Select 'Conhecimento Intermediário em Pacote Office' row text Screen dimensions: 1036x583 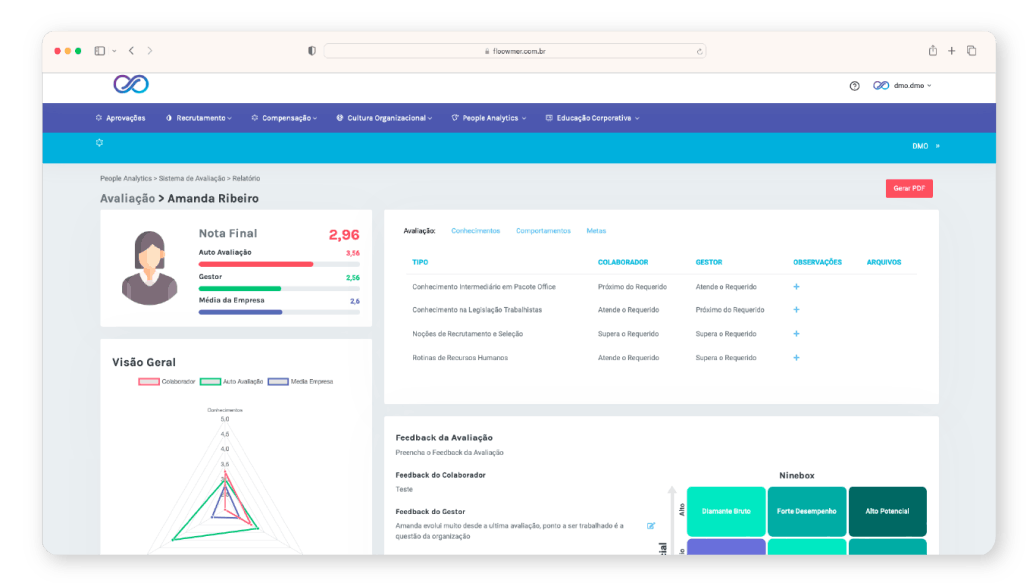(484, 287)
